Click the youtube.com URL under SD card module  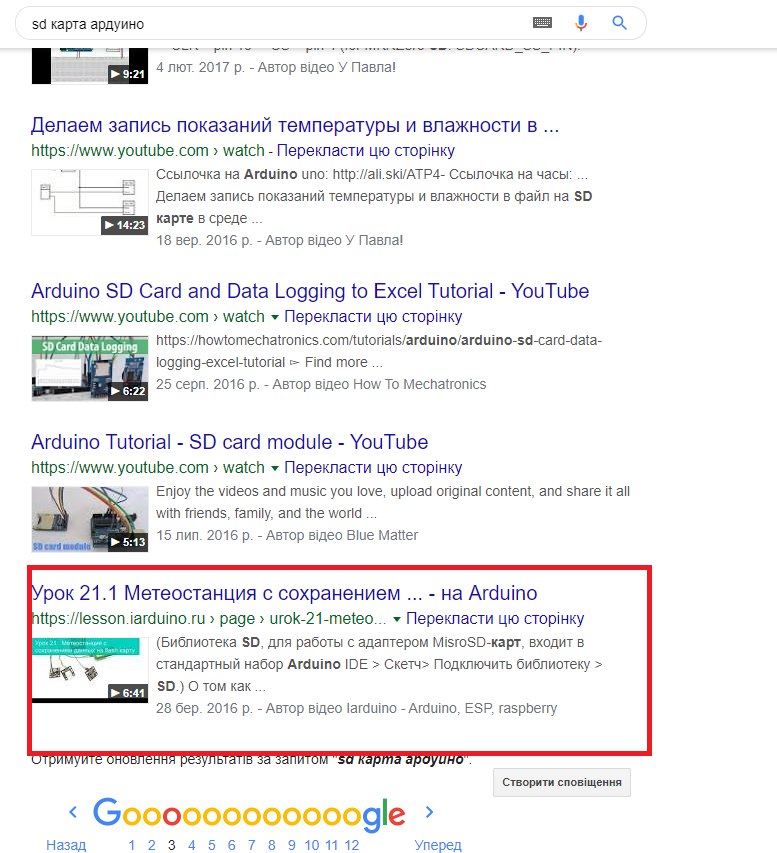coord(147,468)
